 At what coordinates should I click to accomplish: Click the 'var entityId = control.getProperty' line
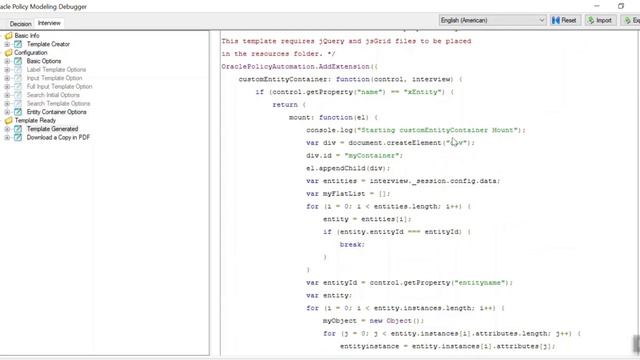coord(409,283)
